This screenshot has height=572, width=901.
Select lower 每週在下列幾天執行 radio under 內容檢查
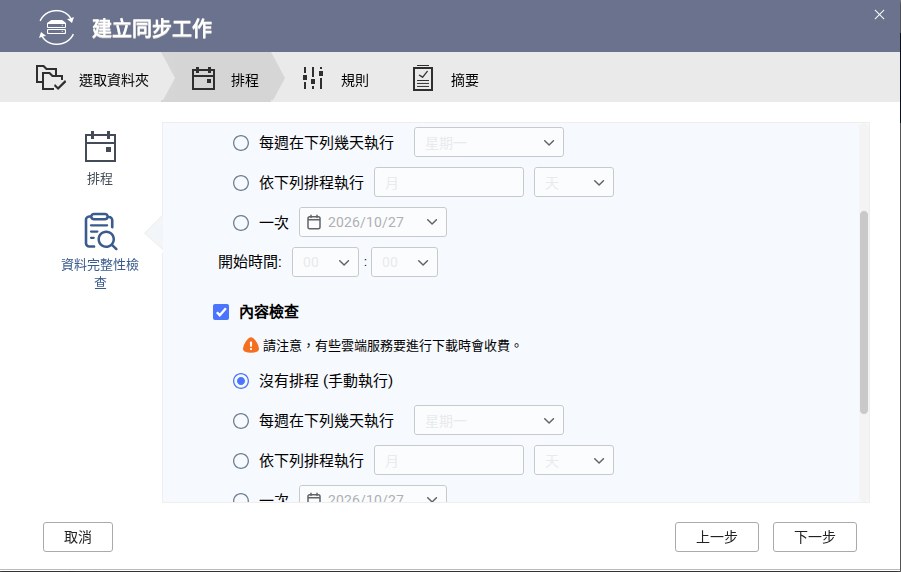[241, 421]
